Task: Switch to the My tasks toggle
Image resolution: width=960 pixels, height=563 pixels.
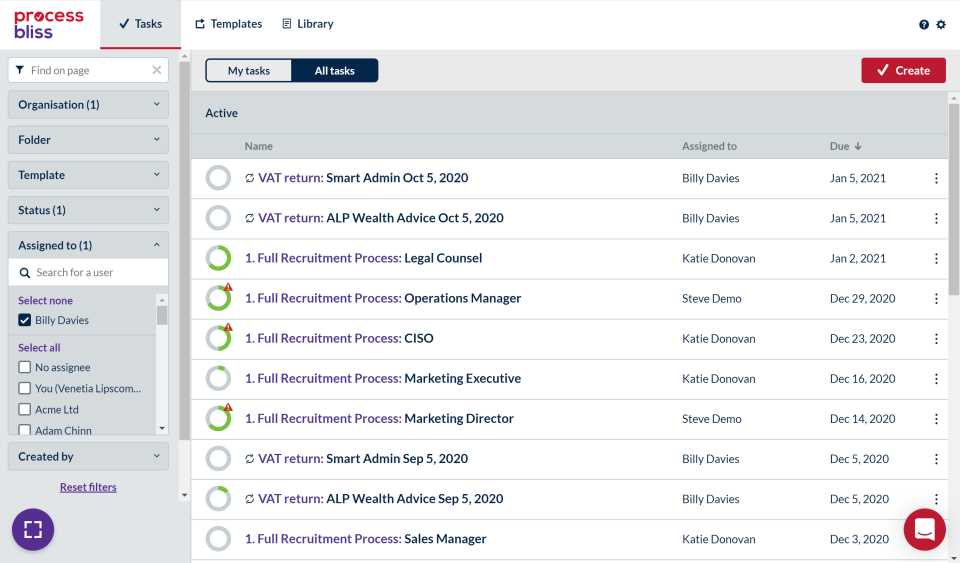Action: pyautogui.click(x=249, y=70)
